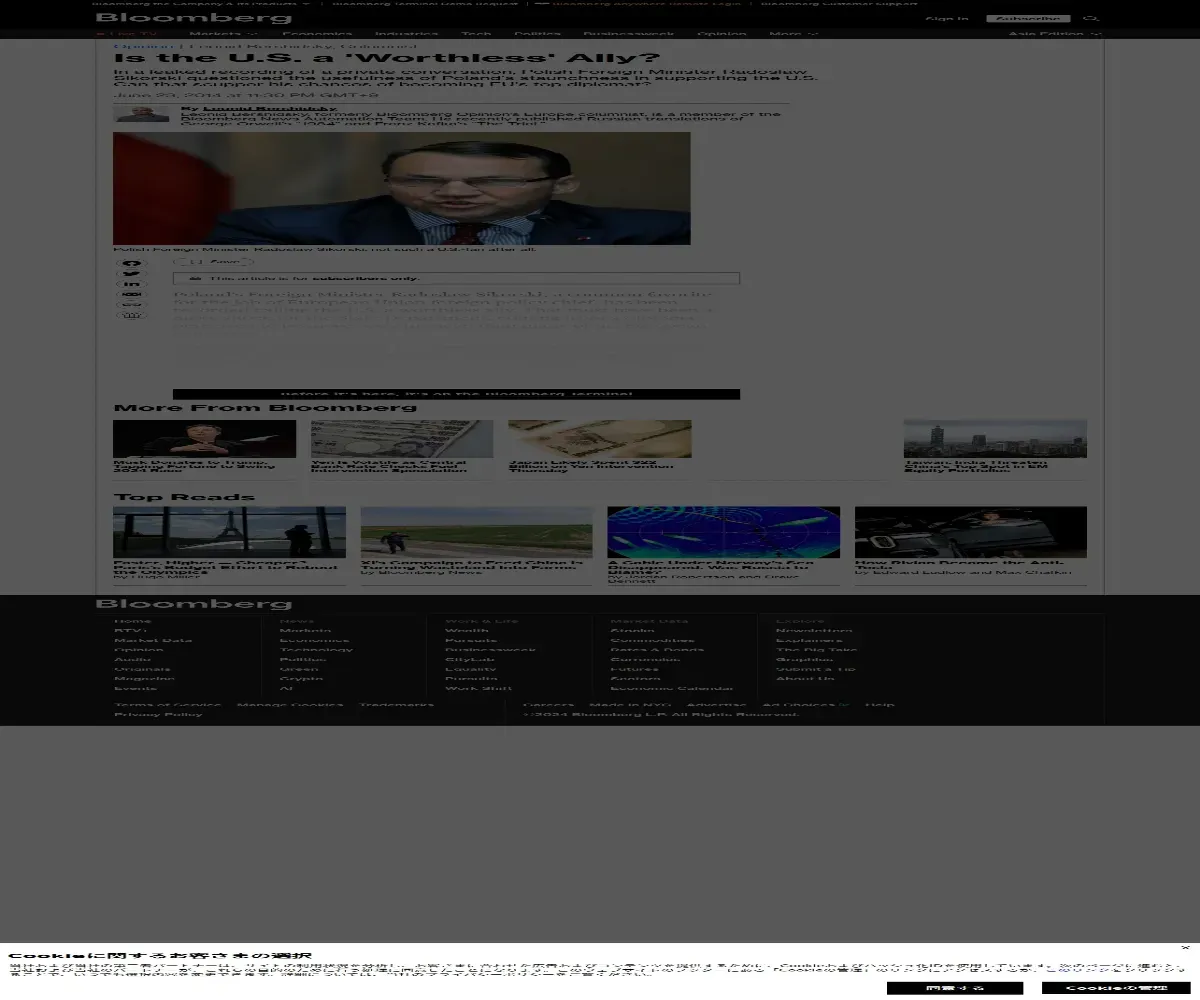The width and height of the screenshot is (1200, 1000).
Task: Click the Save bookmark button
Action: 213,262
